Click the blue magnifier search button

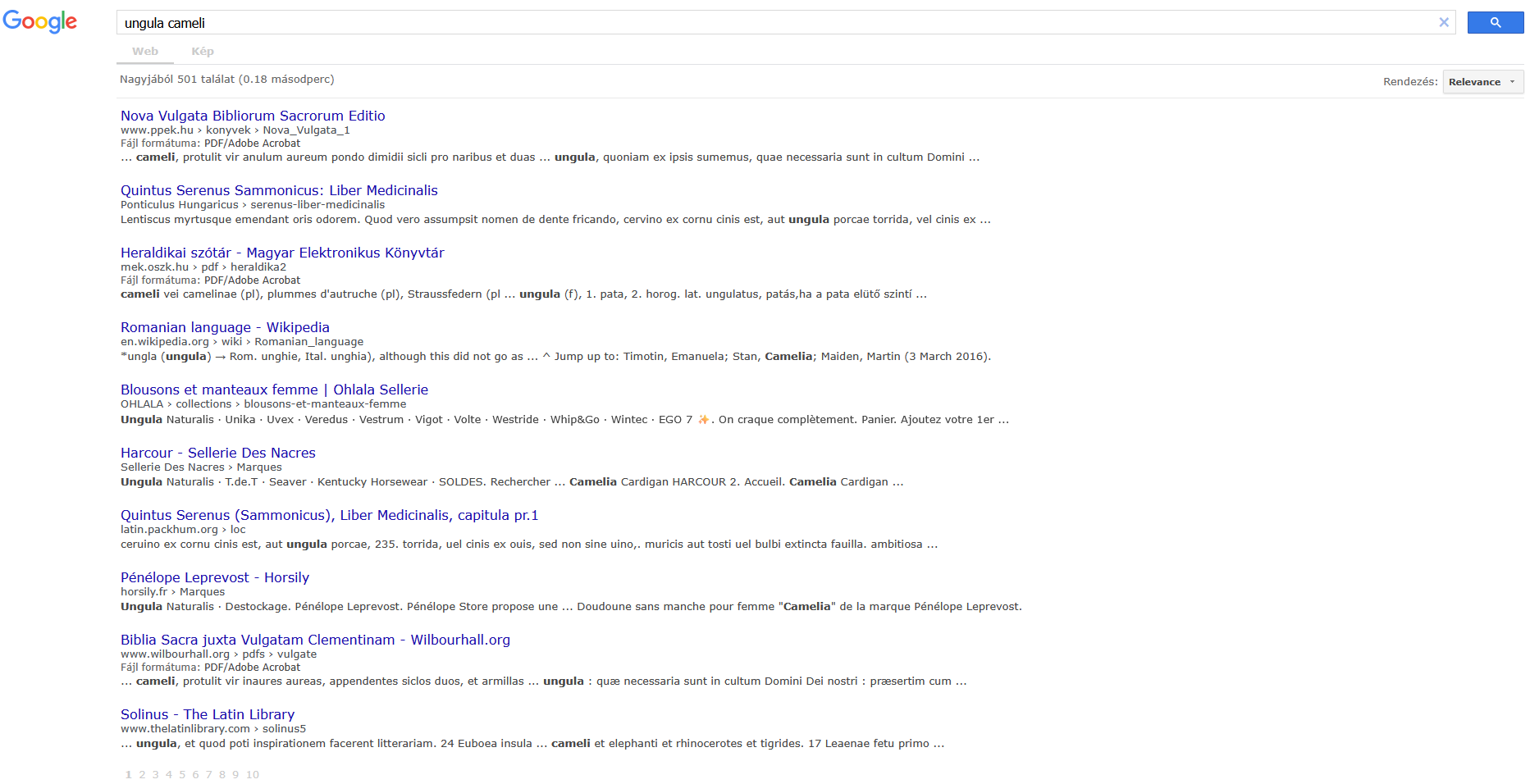(1496, 23)
